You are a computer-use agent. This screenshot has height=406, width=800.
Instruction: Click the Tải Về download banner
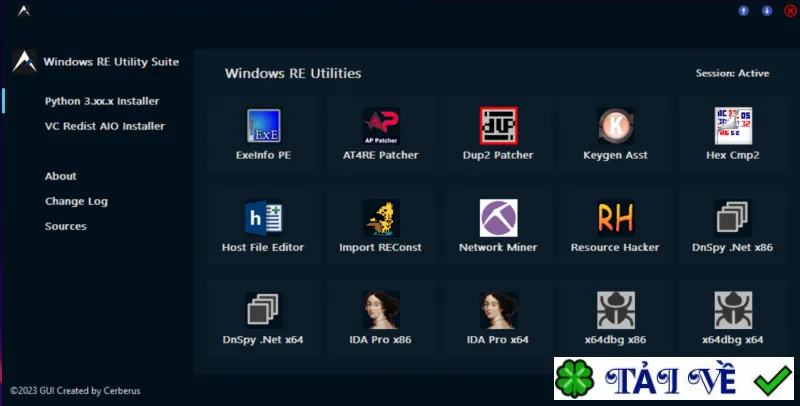click(674, 378)
